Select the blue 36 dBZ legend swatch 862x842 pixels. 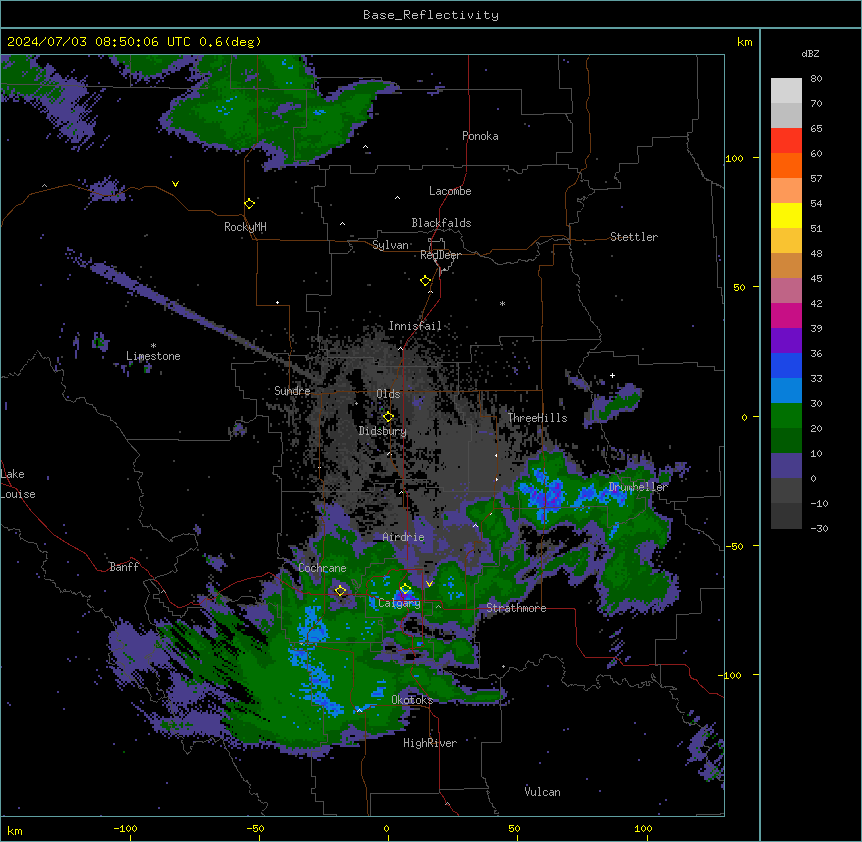786,365
